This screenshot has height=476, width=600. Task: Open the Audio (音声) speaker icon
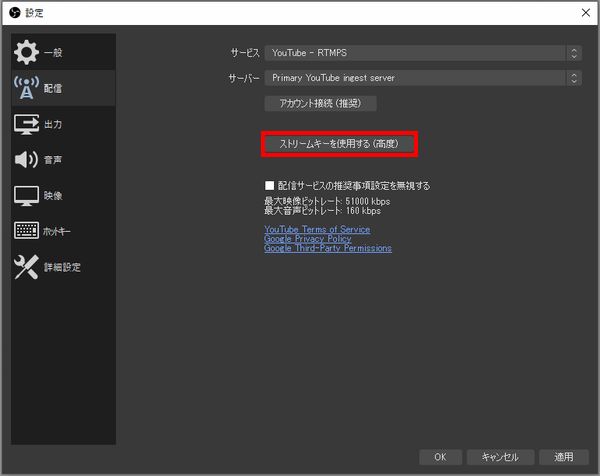point(26,160)
